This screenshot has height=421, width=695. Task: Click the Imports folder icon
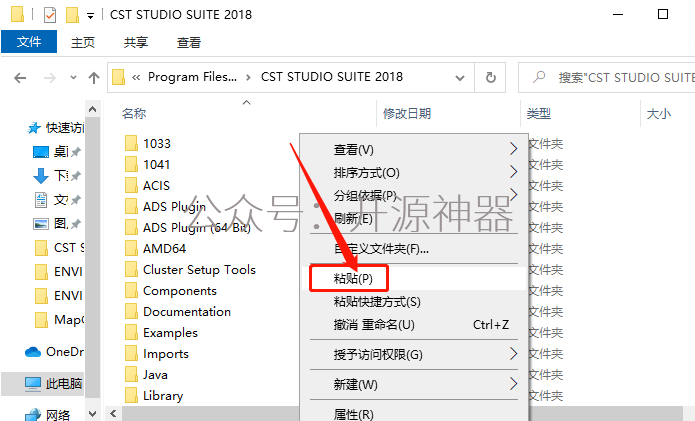tap(131, 354)
